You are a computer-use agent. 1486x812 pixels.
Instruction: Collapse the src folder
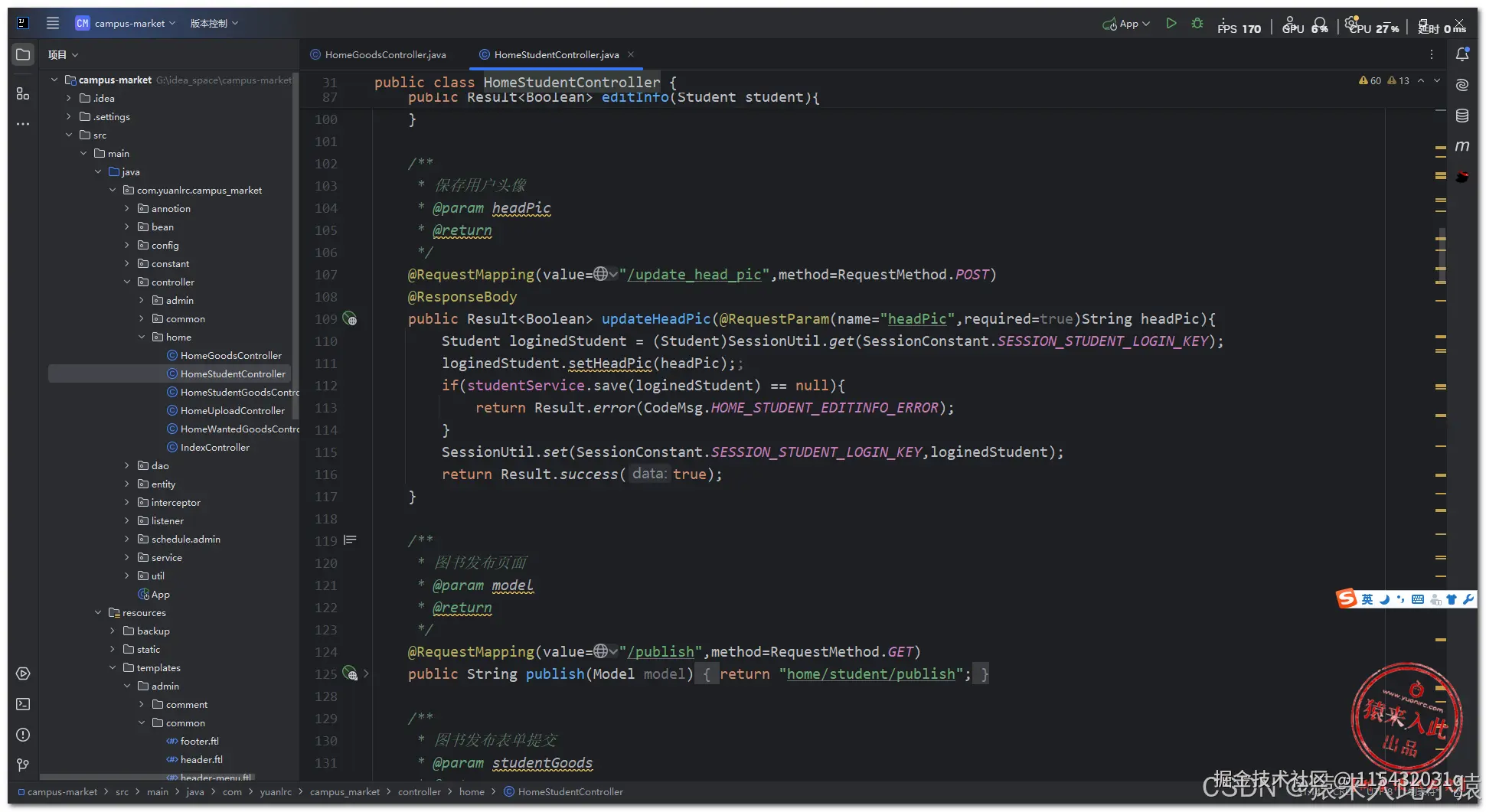(x=69, y=135)
